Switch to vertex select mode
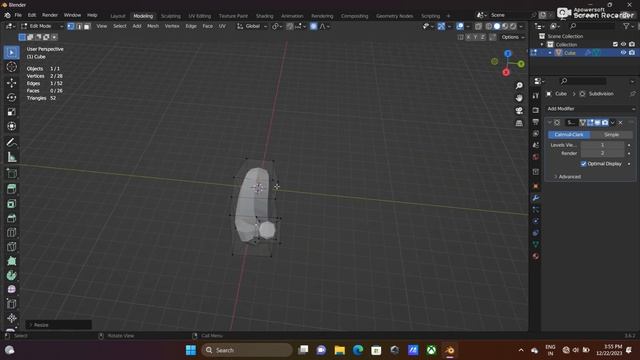Viewport: 640px width, 360px height. coord(71,26)
